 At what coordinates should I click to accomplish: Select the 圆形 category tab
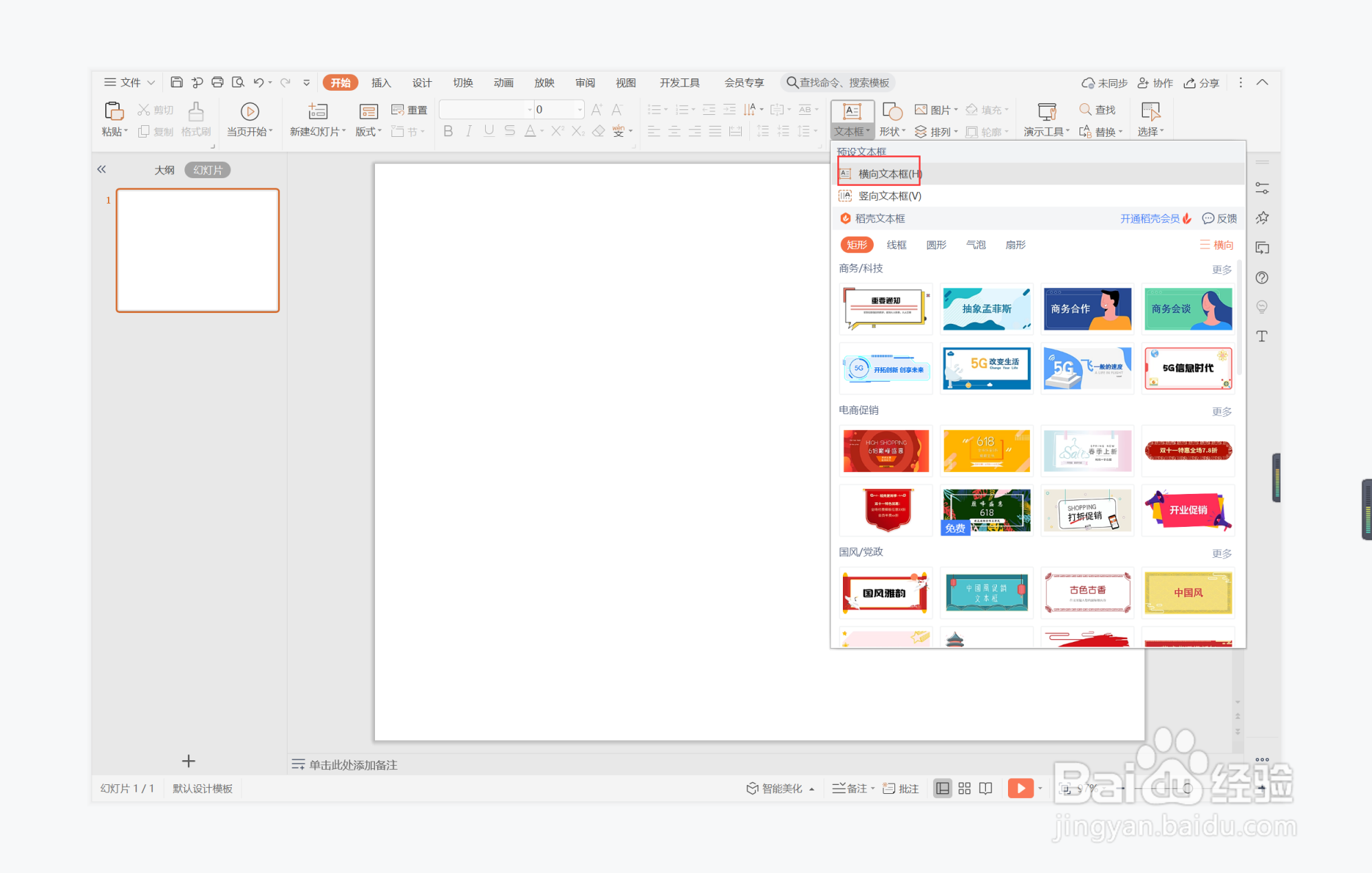coord(936,245)
